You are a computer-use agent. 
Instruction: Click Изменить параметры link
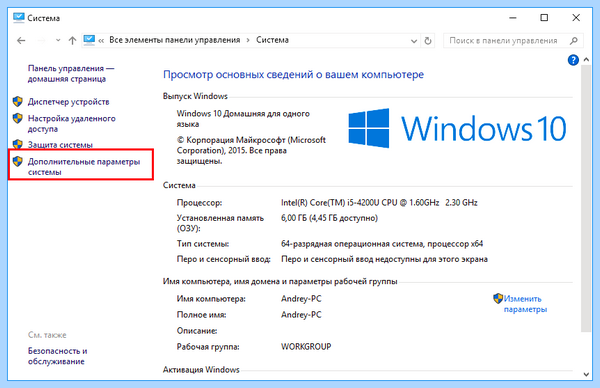525,304
